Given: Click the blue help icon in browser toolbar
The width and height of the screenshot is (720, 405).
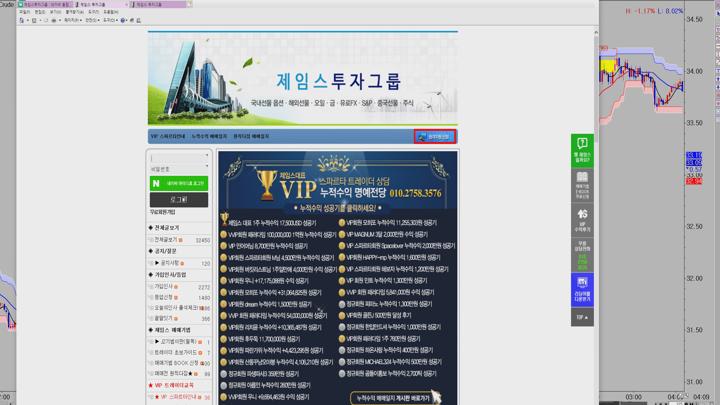Looking at the screenshot, I should (x=123, y=20).
